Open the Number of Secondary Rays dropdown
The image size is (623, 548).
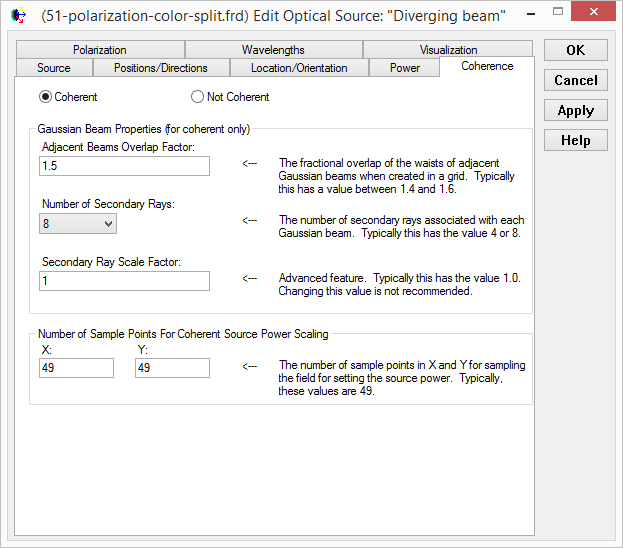tap(79, 224)
